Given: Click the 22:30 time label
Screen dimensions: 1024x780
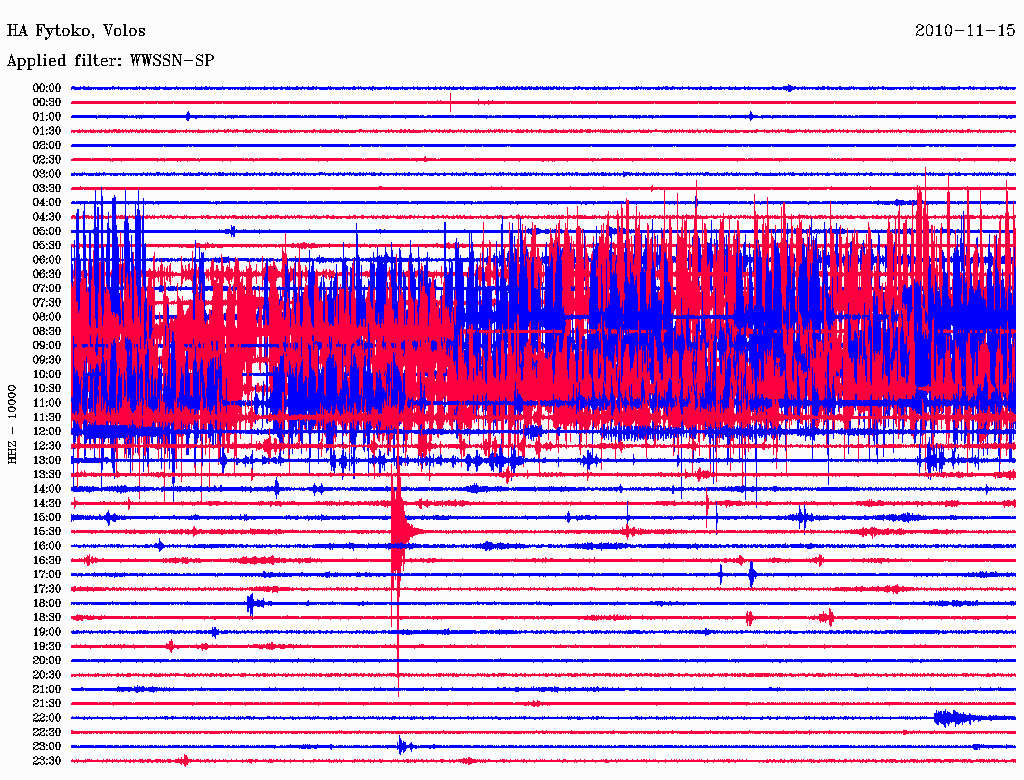Looking at the screenshot, I should pyautogui.click(x=47, y=732).
